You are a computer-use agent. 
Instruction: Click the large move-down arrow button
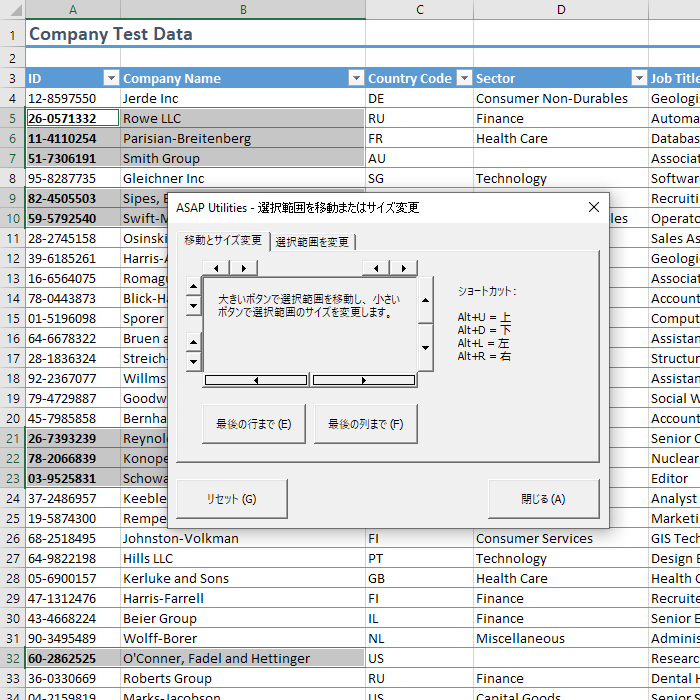pos(425,348)
